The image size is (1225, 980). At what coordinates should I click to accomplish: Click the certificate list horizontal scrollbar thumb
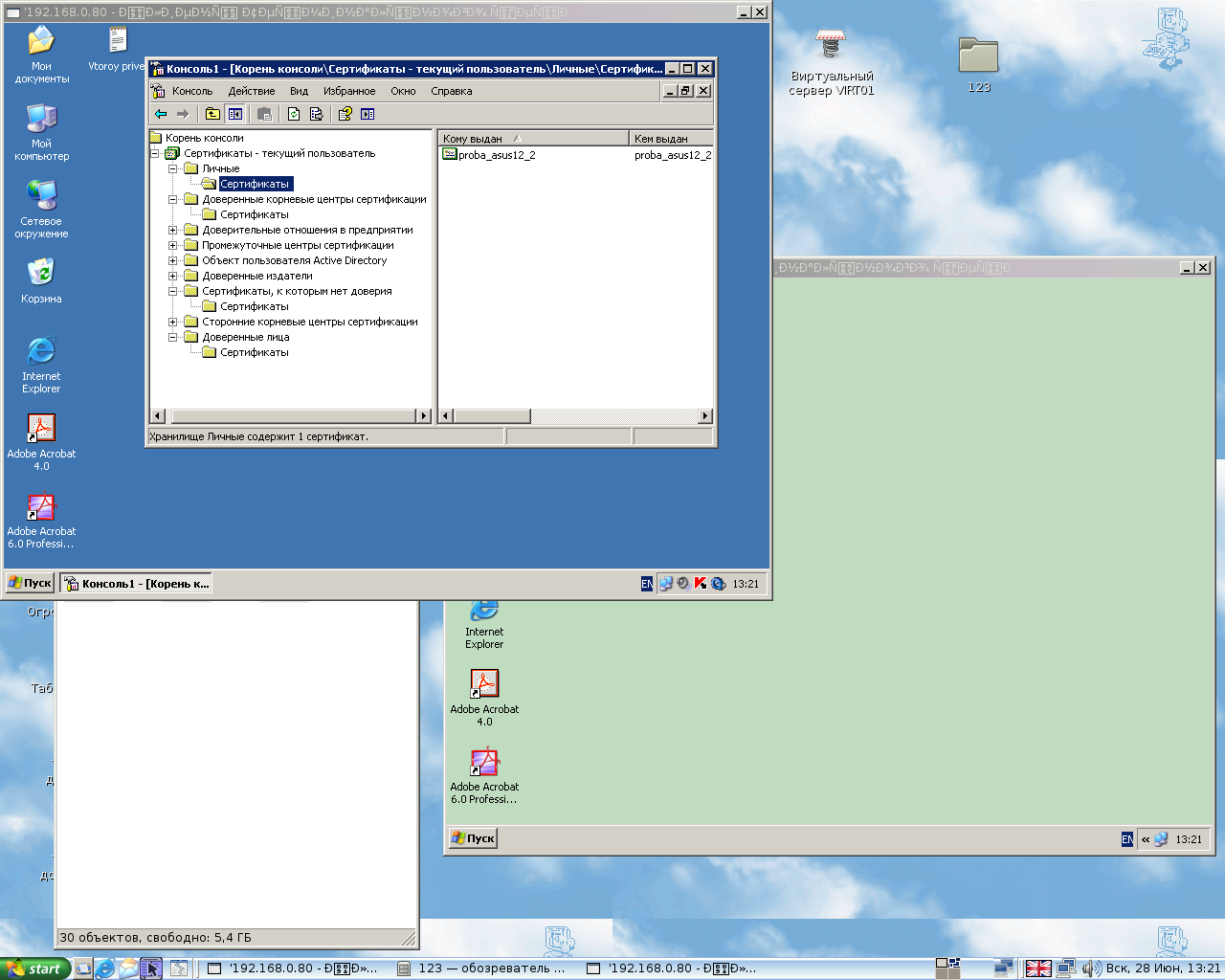tap(492, 416)
